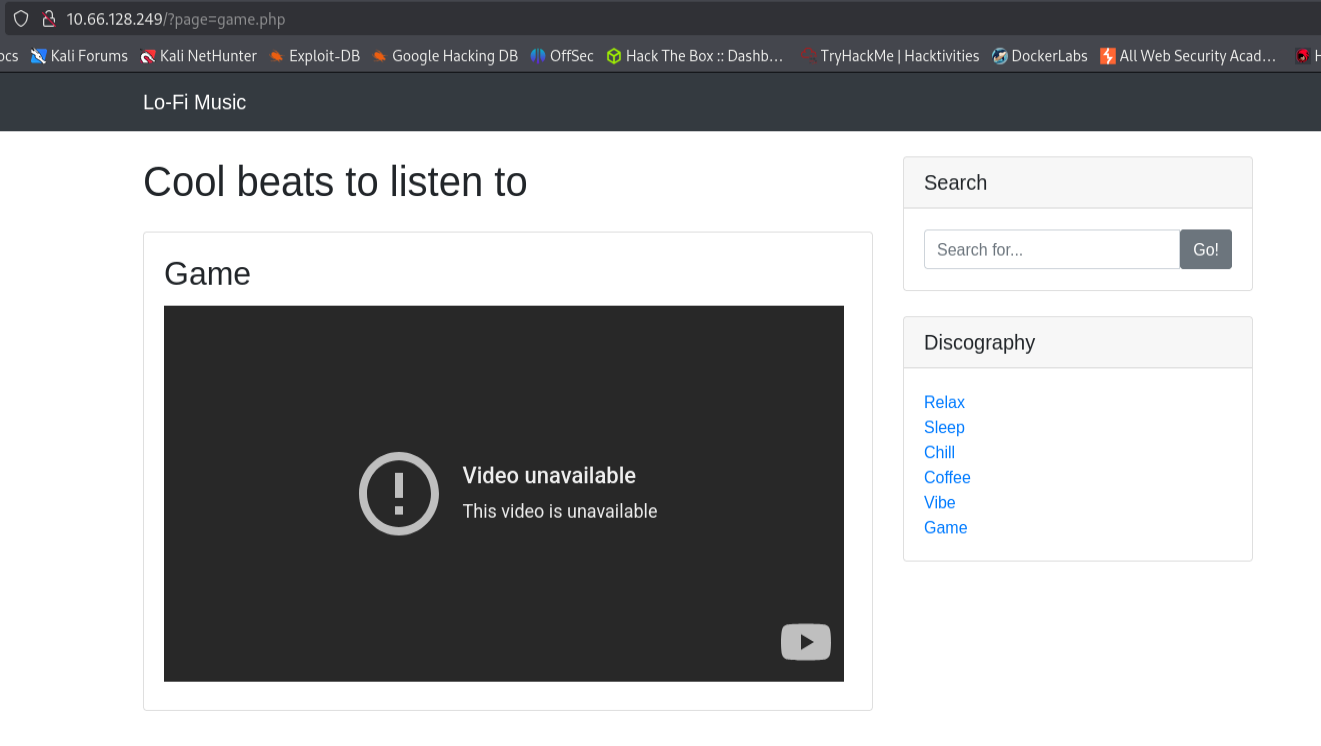Click the insecure connection padlock icon
Image resolution: width=1321 pixels, height=746 pixels.
click(x=48, y=19)
